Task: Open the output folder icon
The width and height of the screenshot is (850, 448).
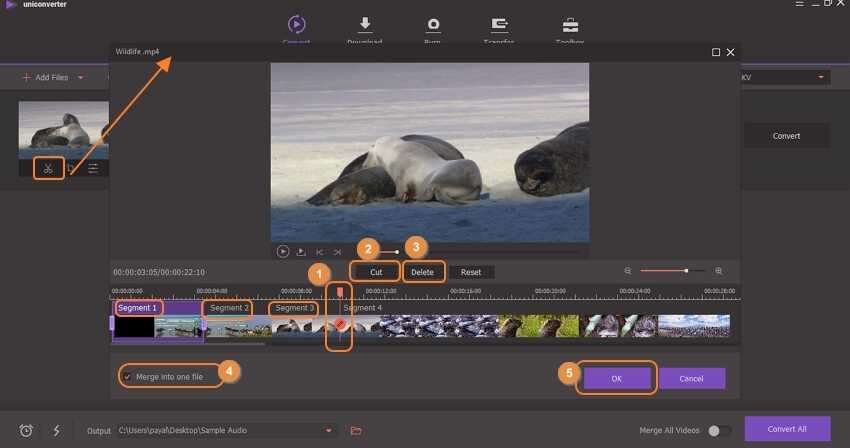Action: tap(356, 430)
